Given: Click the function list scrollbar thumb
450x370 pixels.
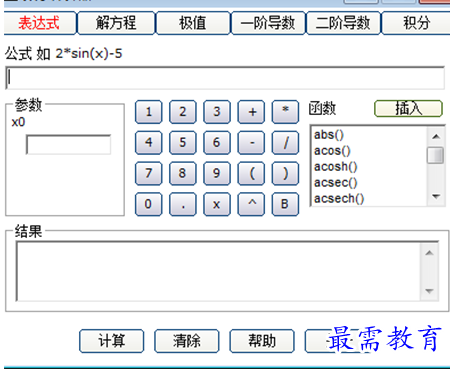Looking at the screenshot, I should (x=436, y=155).
